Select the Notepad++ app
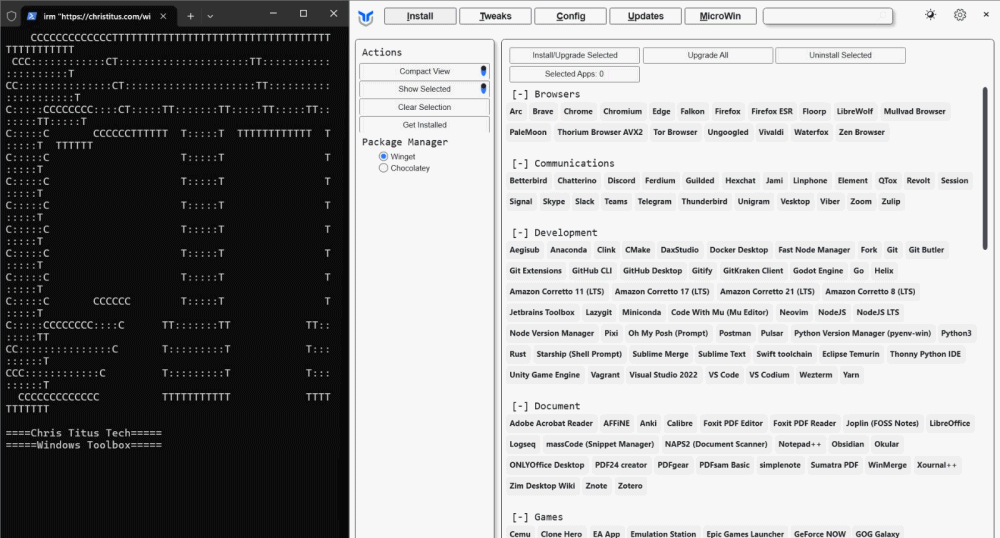 799,445
